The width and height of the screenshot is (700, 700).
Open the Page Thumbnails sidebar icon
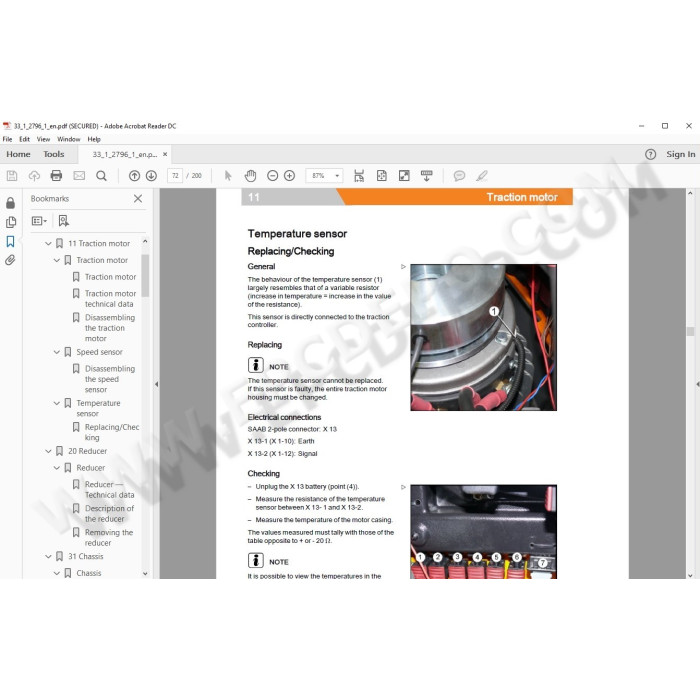pos(10,222)
